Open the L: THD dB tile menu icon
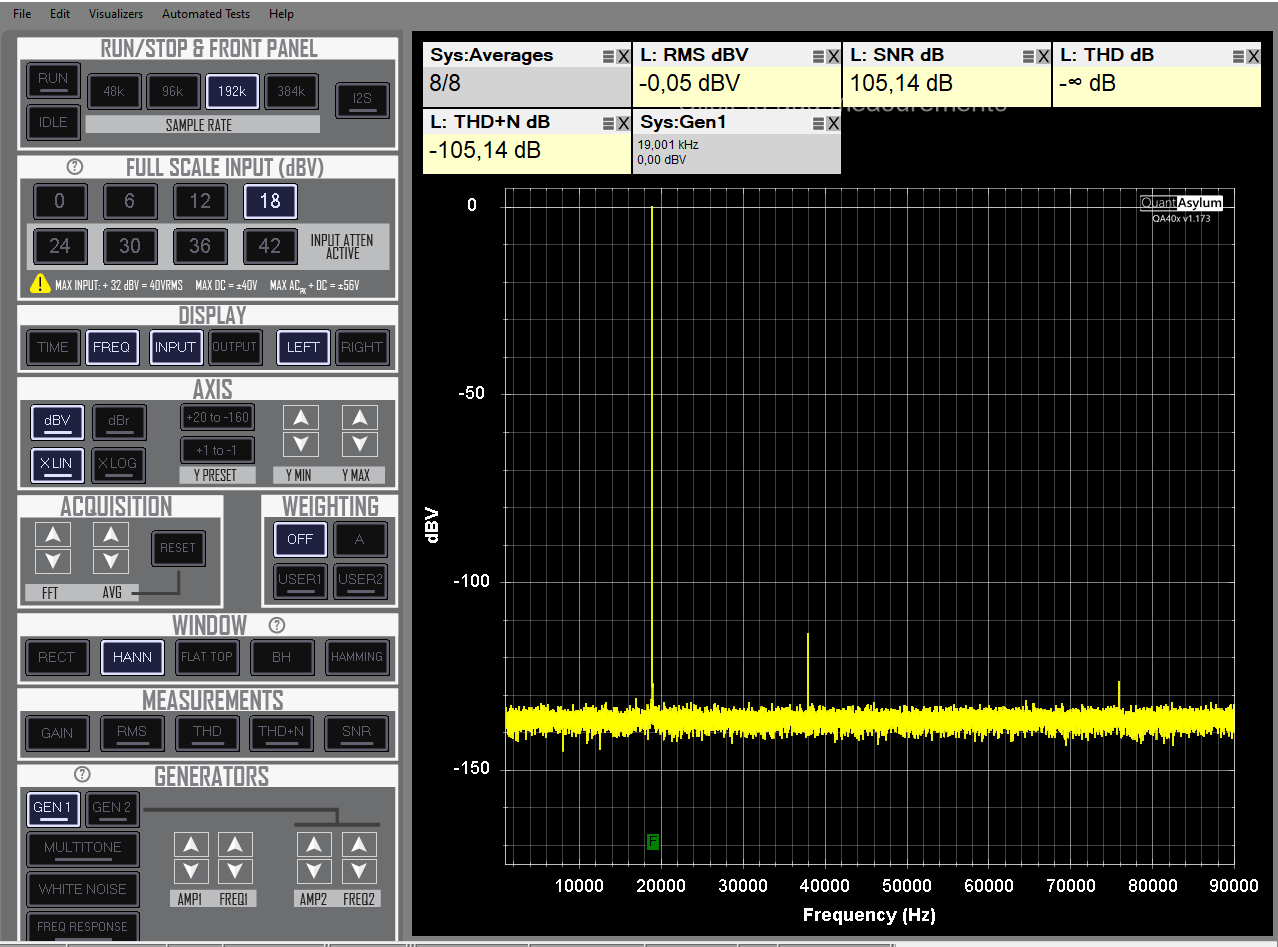1278x947 pixels. pos(1238,57)
